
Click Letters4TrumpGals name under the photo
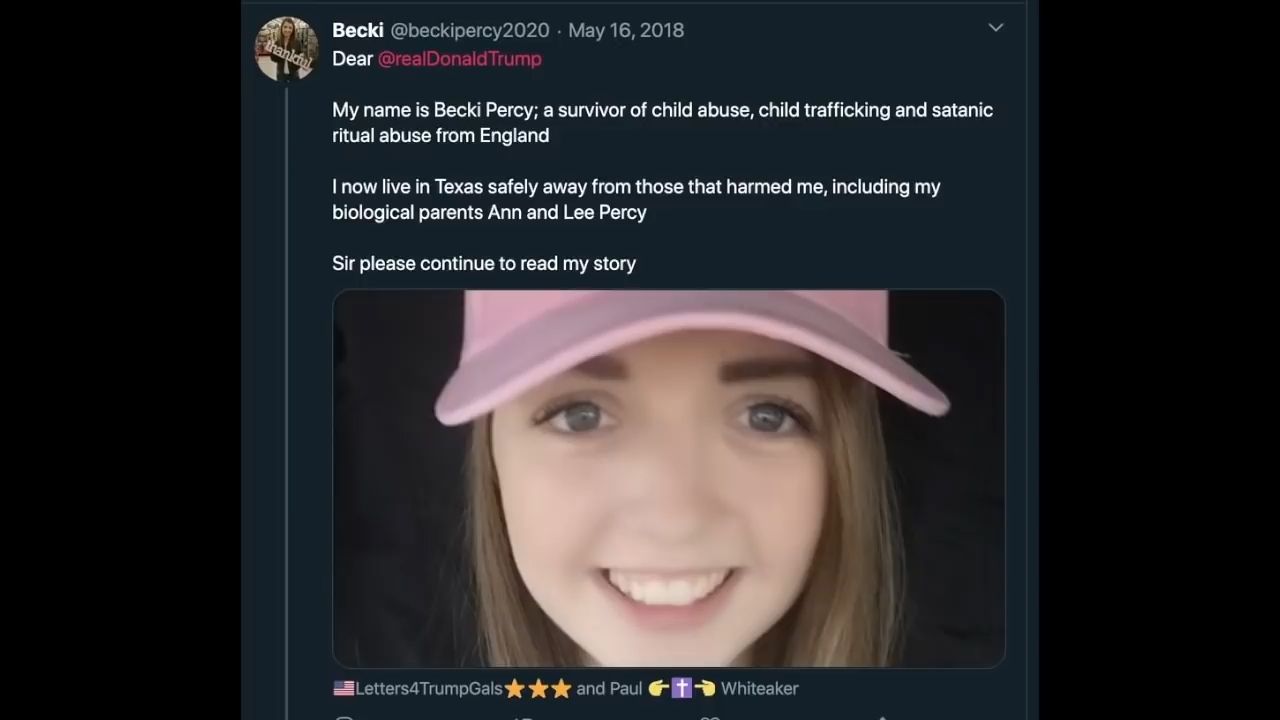pos(429,688)
